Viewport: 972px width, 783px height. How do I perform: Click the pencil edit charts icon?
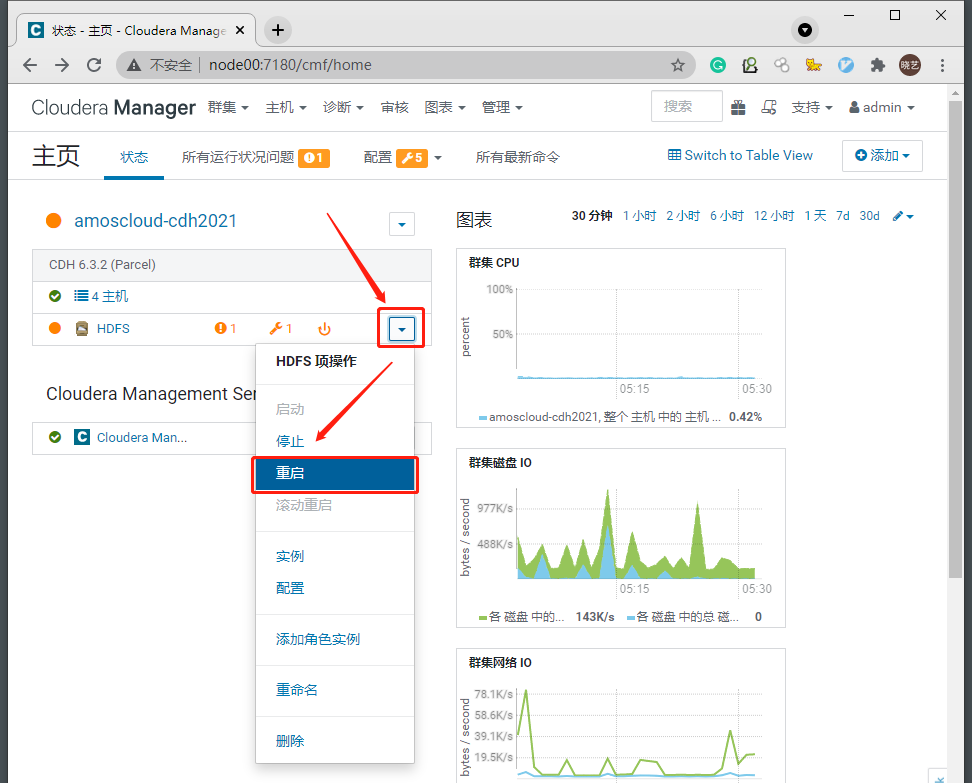pos(898,216)
